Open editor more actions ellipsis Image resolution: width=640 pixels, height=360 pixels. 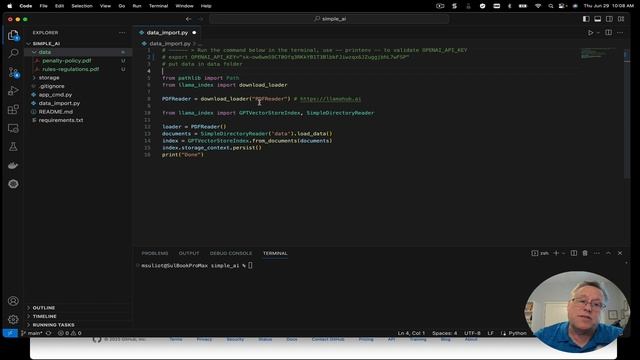click(620, 33)
